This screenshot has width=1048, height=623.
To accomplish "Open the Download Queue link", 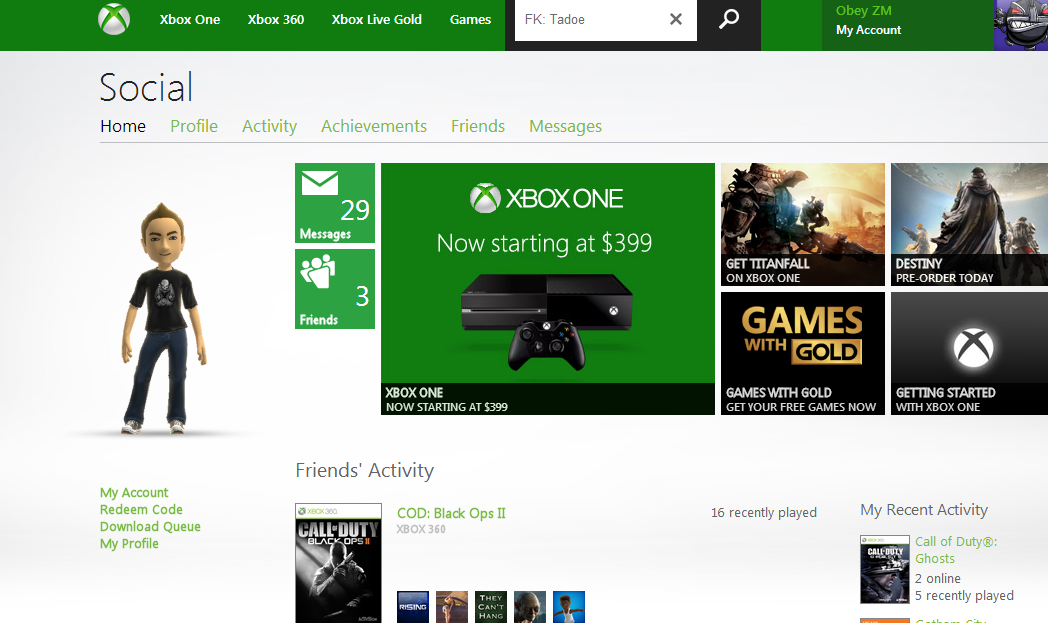I will [x=150, y=527].
